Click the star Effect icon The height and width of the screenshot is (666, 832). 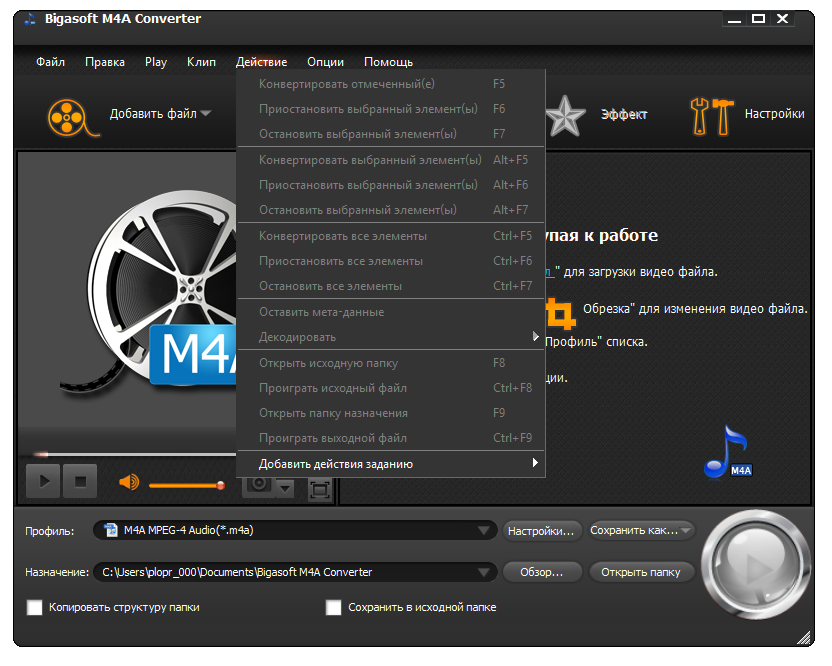[x=565, y=115]
